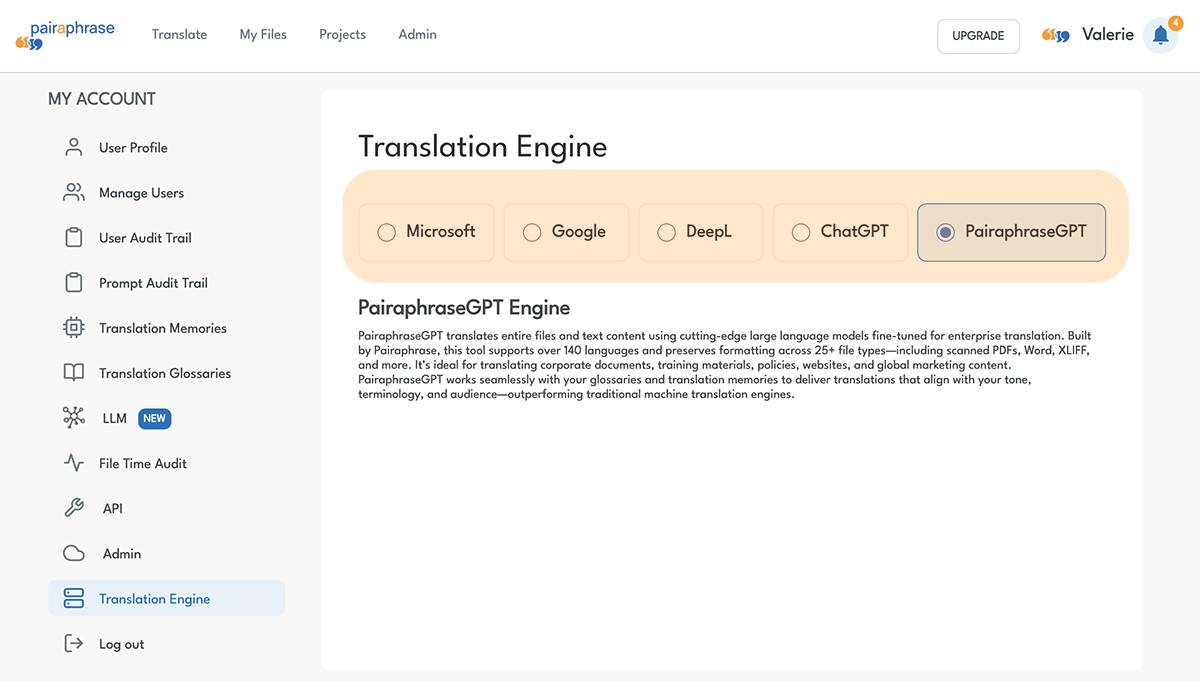1201x681 pixels.
Task: Click the User Audit Trail clipboard icon
Action: 74,238
